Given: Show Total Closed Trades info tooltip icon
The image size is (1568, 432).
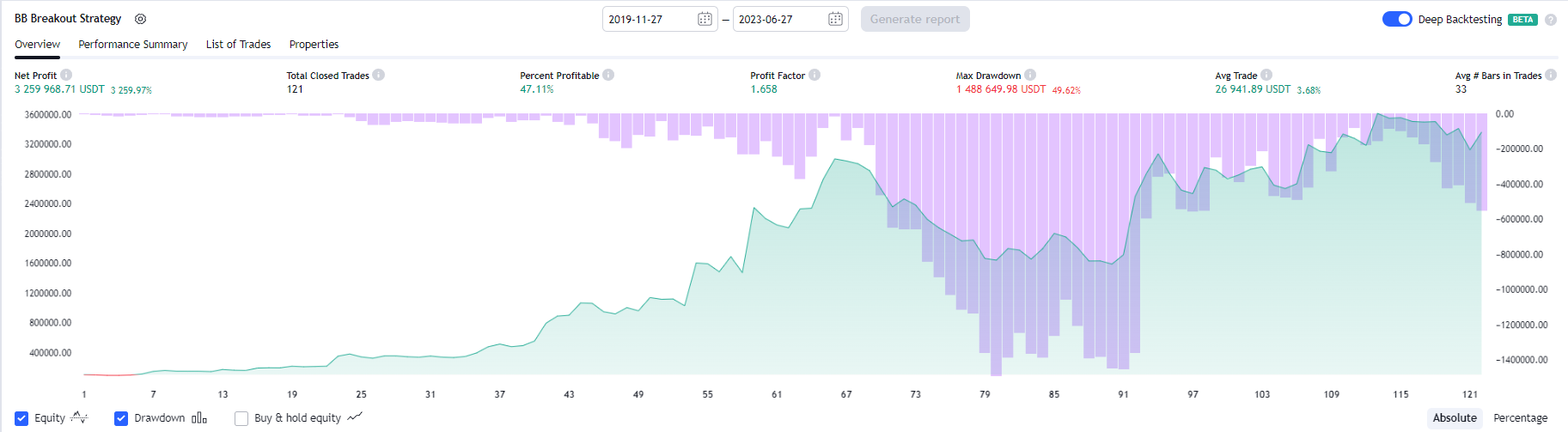Looking at the screenshot, I should [x=379, y=75].
